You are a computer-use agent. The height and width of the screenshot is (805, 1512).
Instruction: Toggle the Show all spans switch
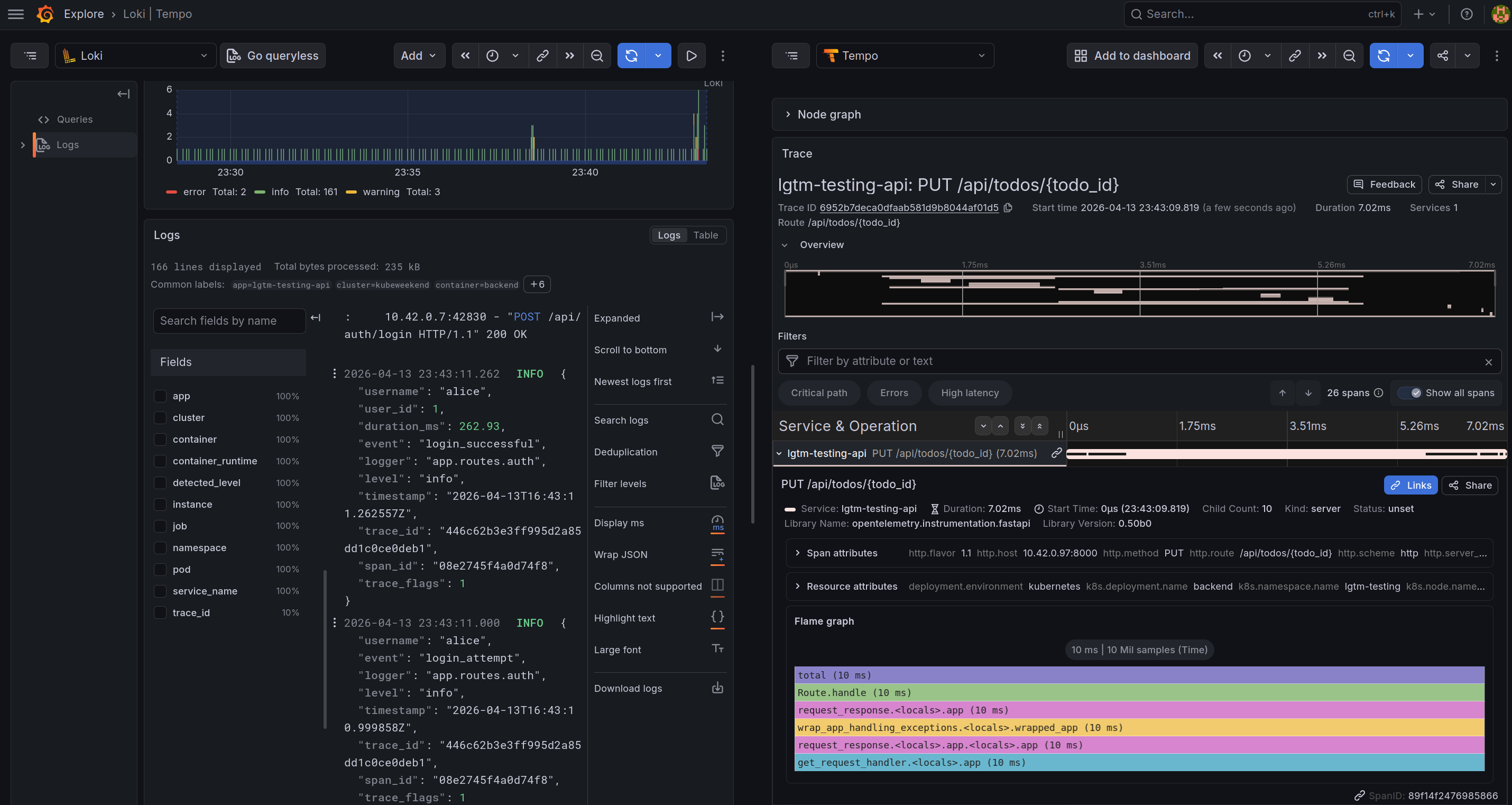pyautogui.click(x=1410, y=393)
